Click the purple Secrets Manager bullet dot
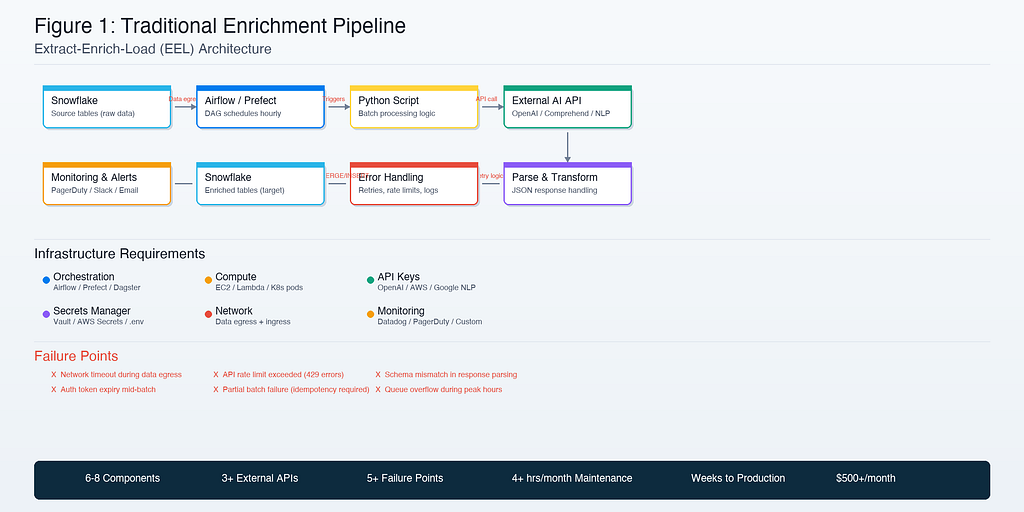 pyautogui.click(x=46, y=314)
